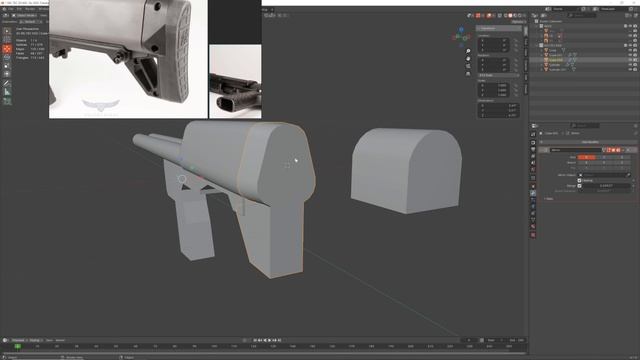
Task: Click the outliner search field
Action: point(582,15)
